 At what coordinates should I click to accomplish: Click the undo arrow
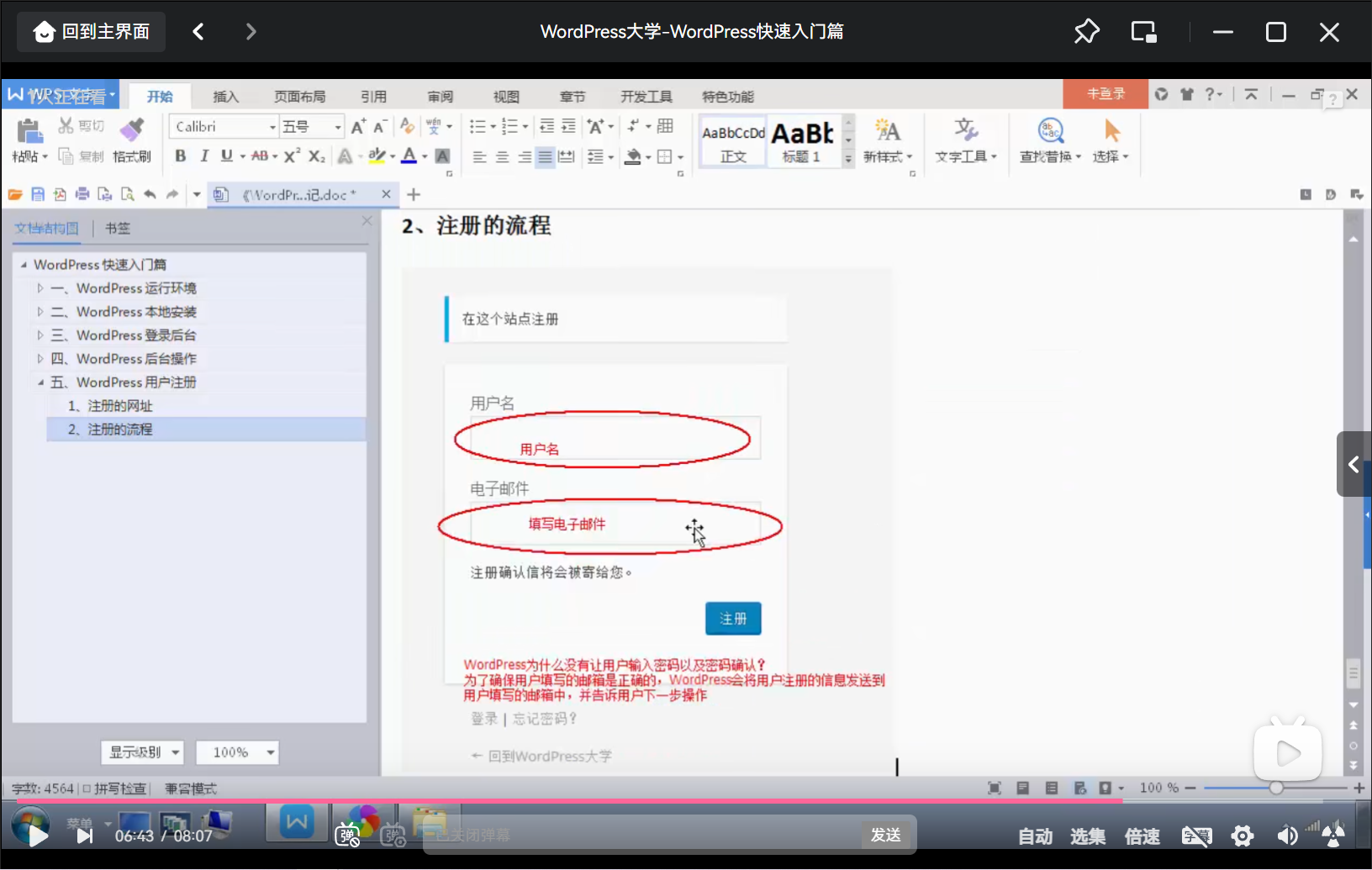click(150, 195)
